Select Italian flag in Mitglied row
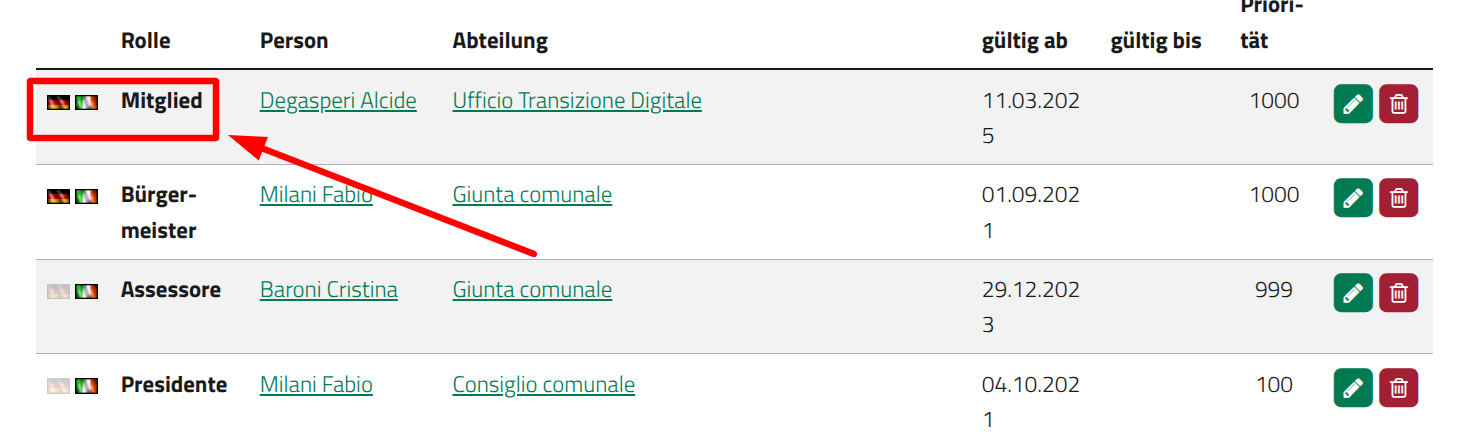Image resolution: width=1461 pixels, height=435 pixels. point(86,102)
